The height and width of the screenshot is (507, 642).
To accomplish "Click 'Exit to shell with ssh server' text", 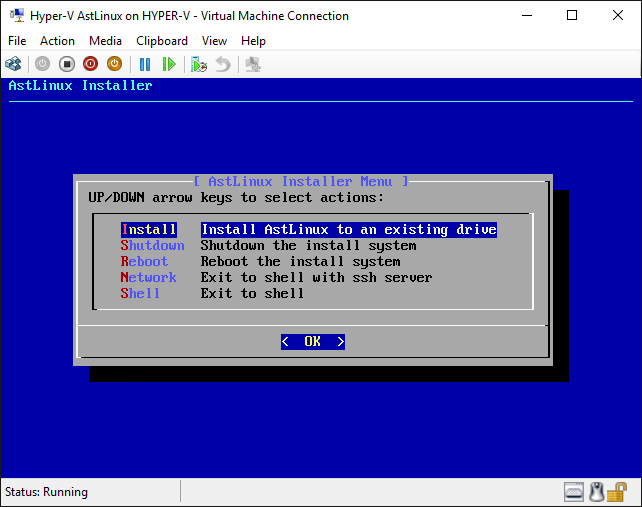I will tap(316, 278).
